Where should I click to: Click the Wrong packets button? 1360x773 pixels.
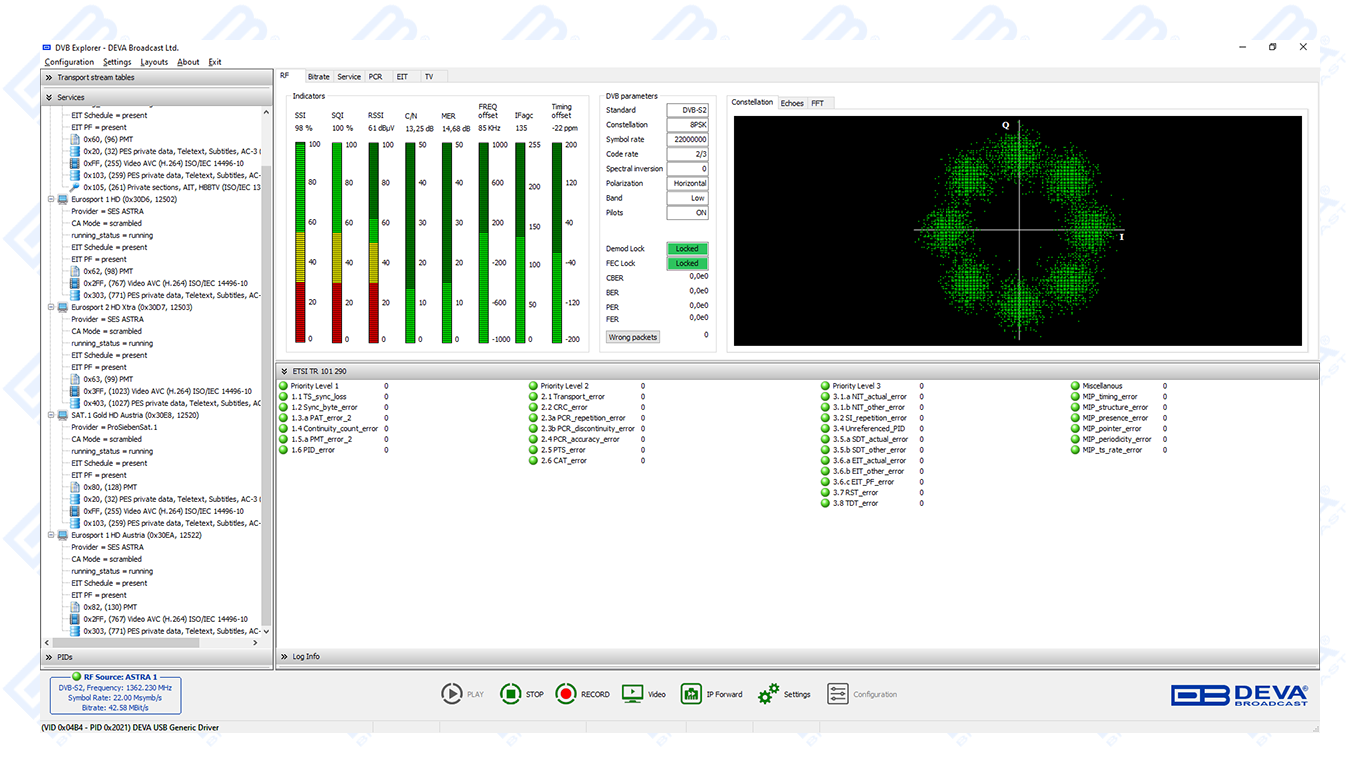[x=633, y=337]
